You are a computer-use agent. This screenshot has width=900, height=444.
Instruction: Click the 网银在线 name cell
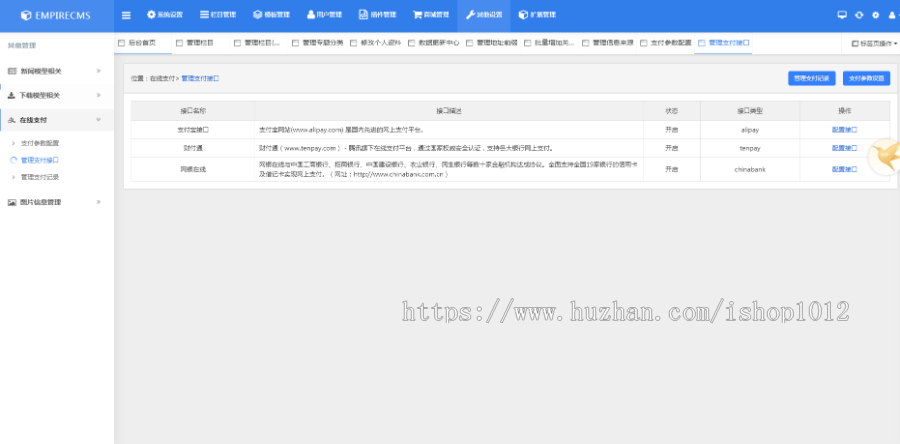point(193,169)
